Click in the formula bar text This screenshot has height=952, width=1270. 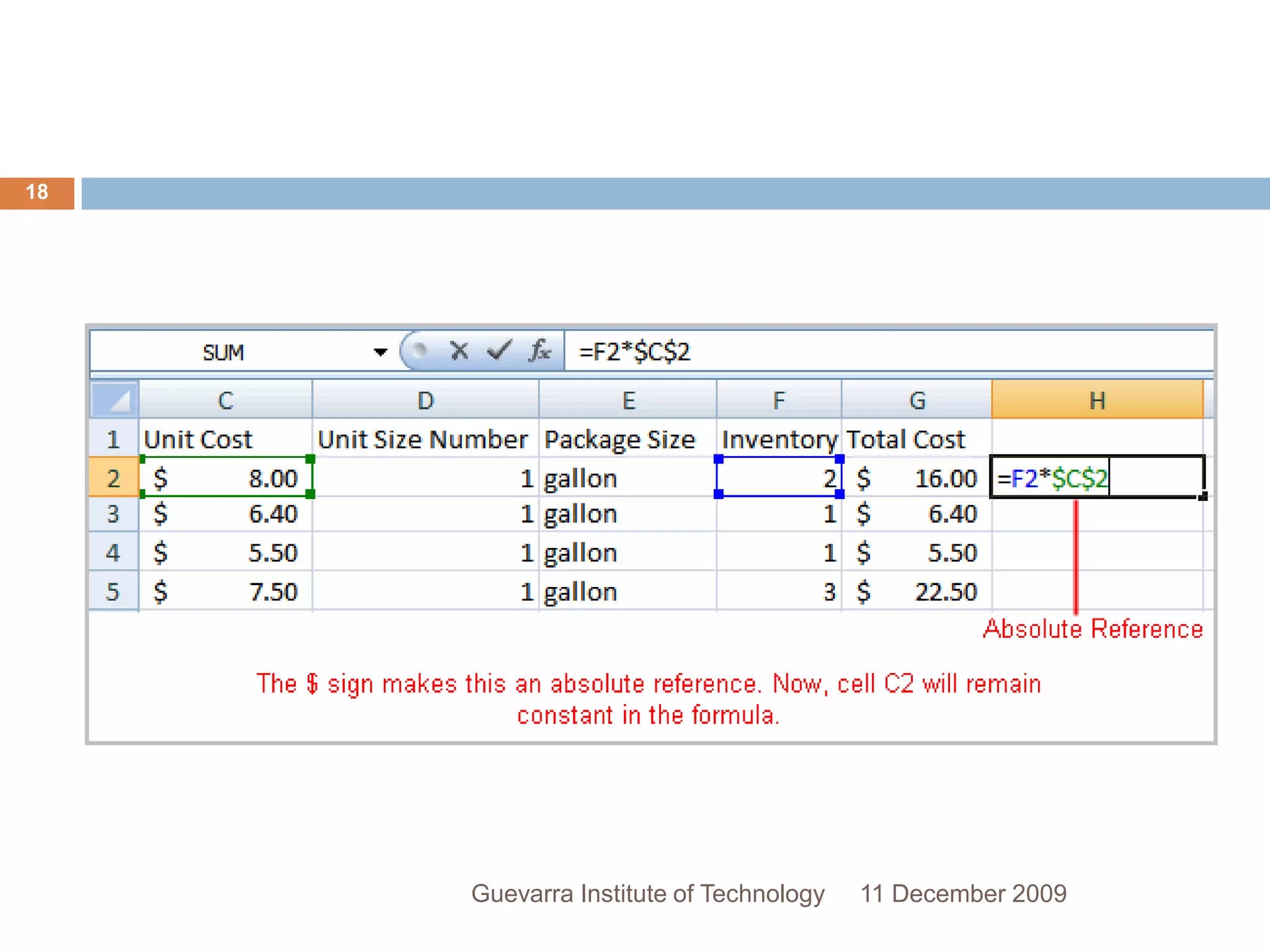click(x=634, y=352)
